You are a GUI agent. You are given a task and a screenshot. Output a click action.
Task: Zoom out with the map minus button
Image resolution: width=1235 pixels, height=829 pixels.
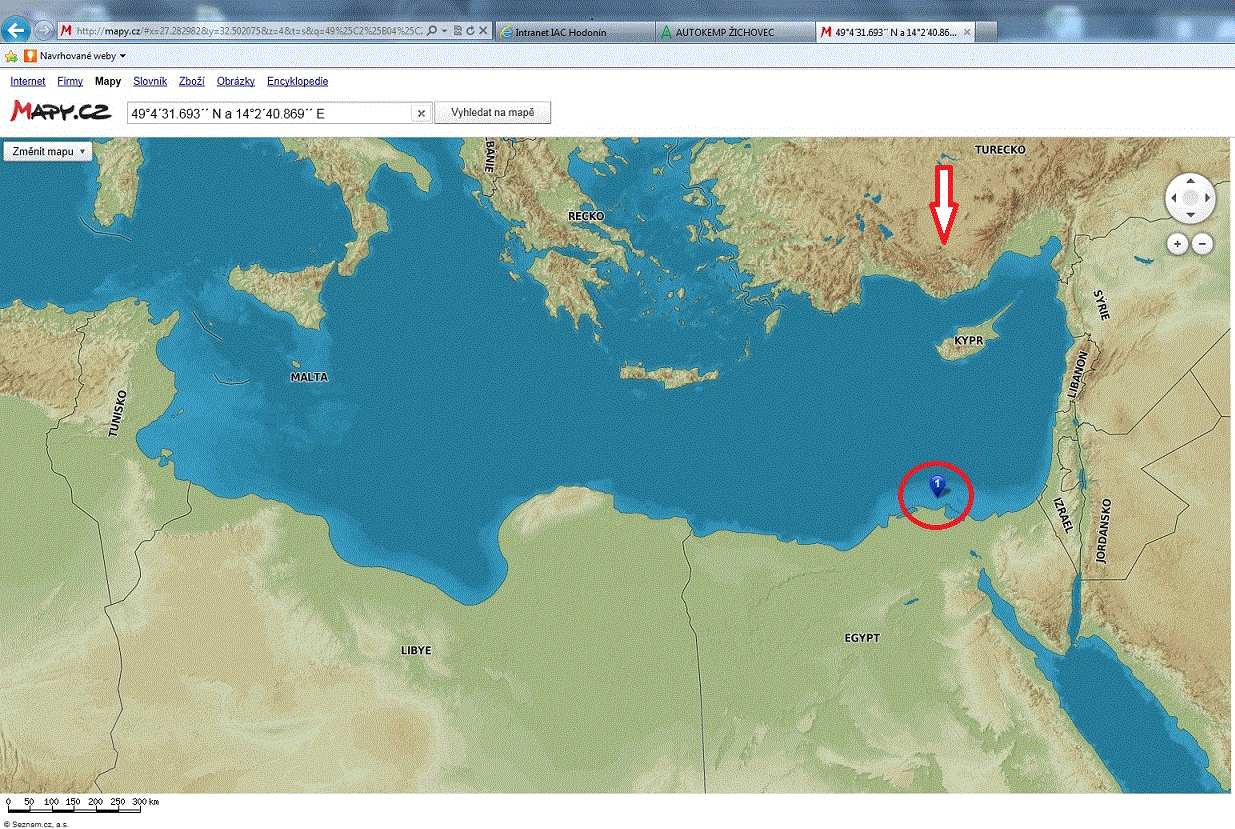[1202, 243]
